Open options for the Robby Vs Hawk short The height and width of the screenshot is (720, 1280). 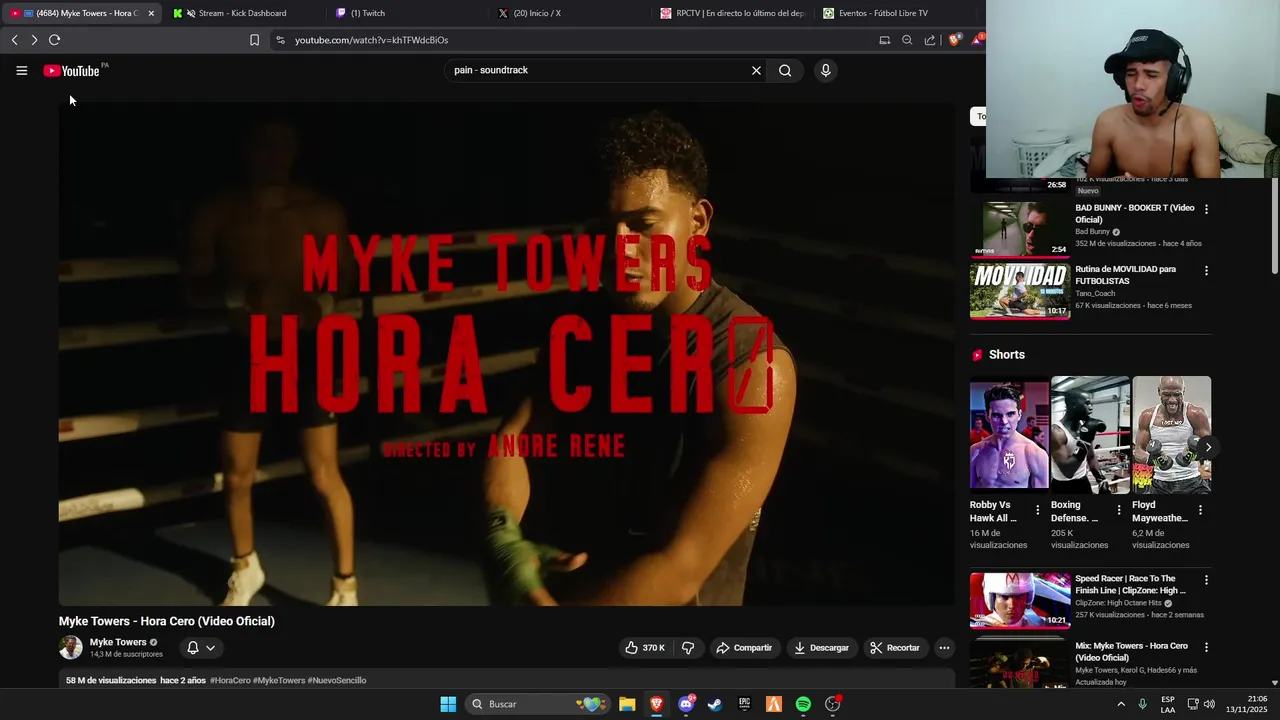point(1037,510)
